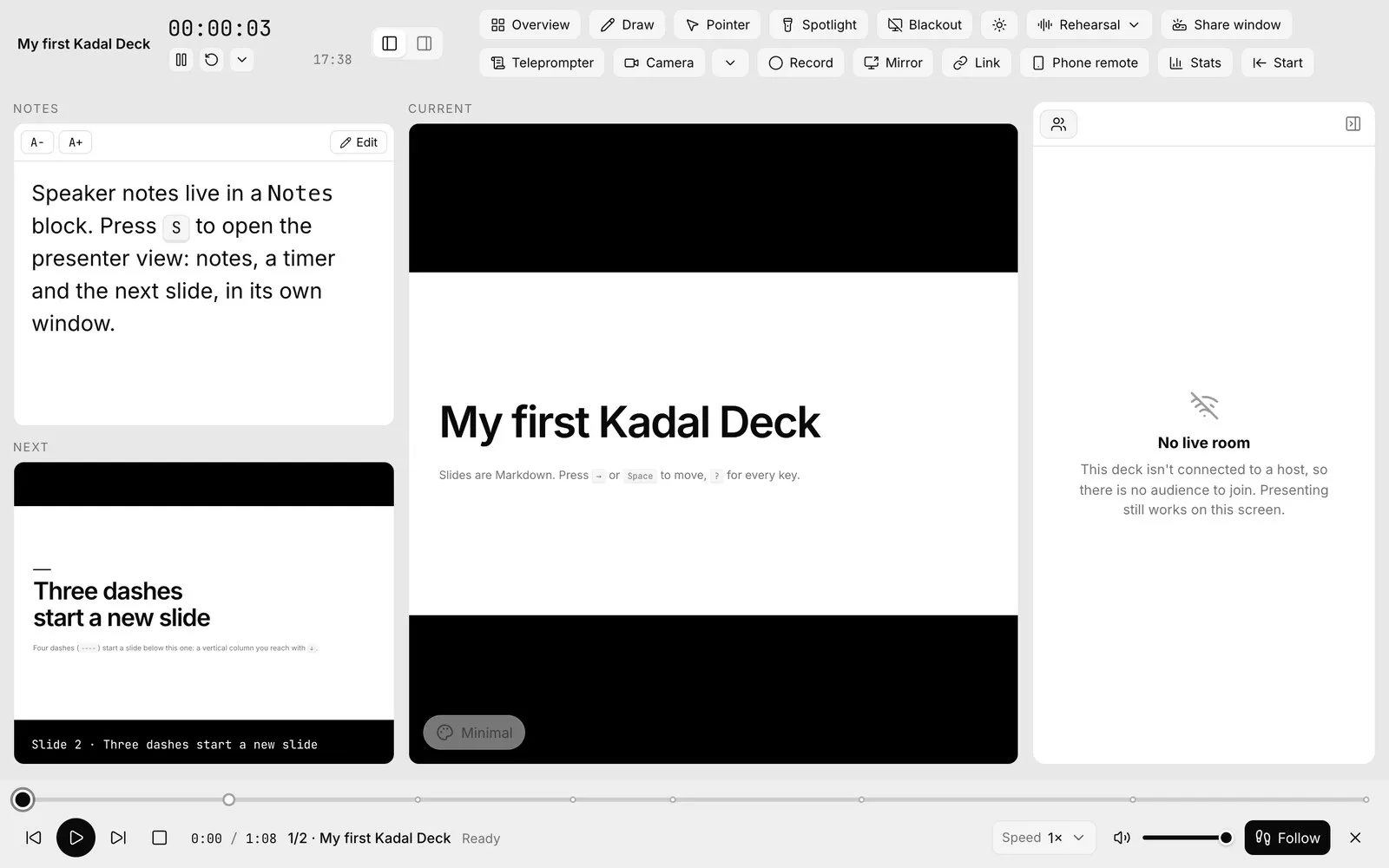Mute audio with the speaker icon

pos(1122,838)
